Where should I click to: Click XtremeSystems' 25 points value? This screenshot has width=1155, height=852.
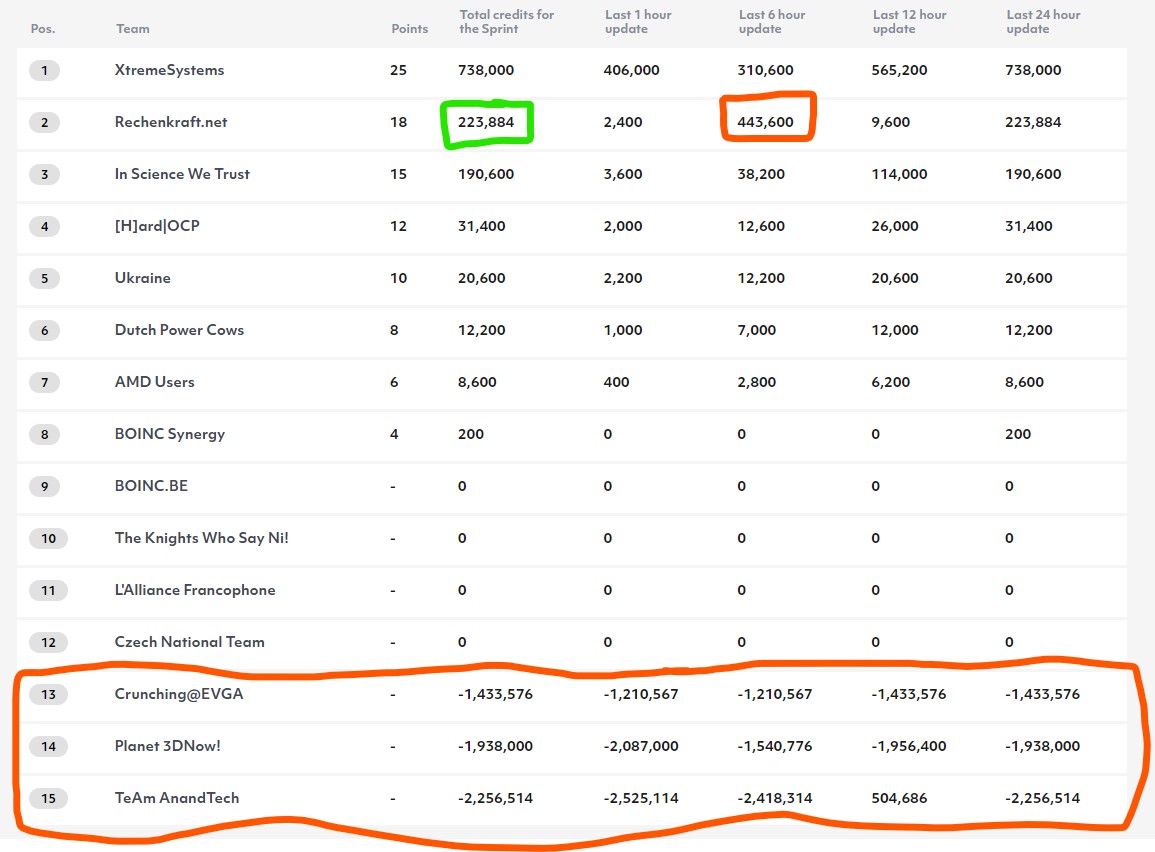point(399,70)
